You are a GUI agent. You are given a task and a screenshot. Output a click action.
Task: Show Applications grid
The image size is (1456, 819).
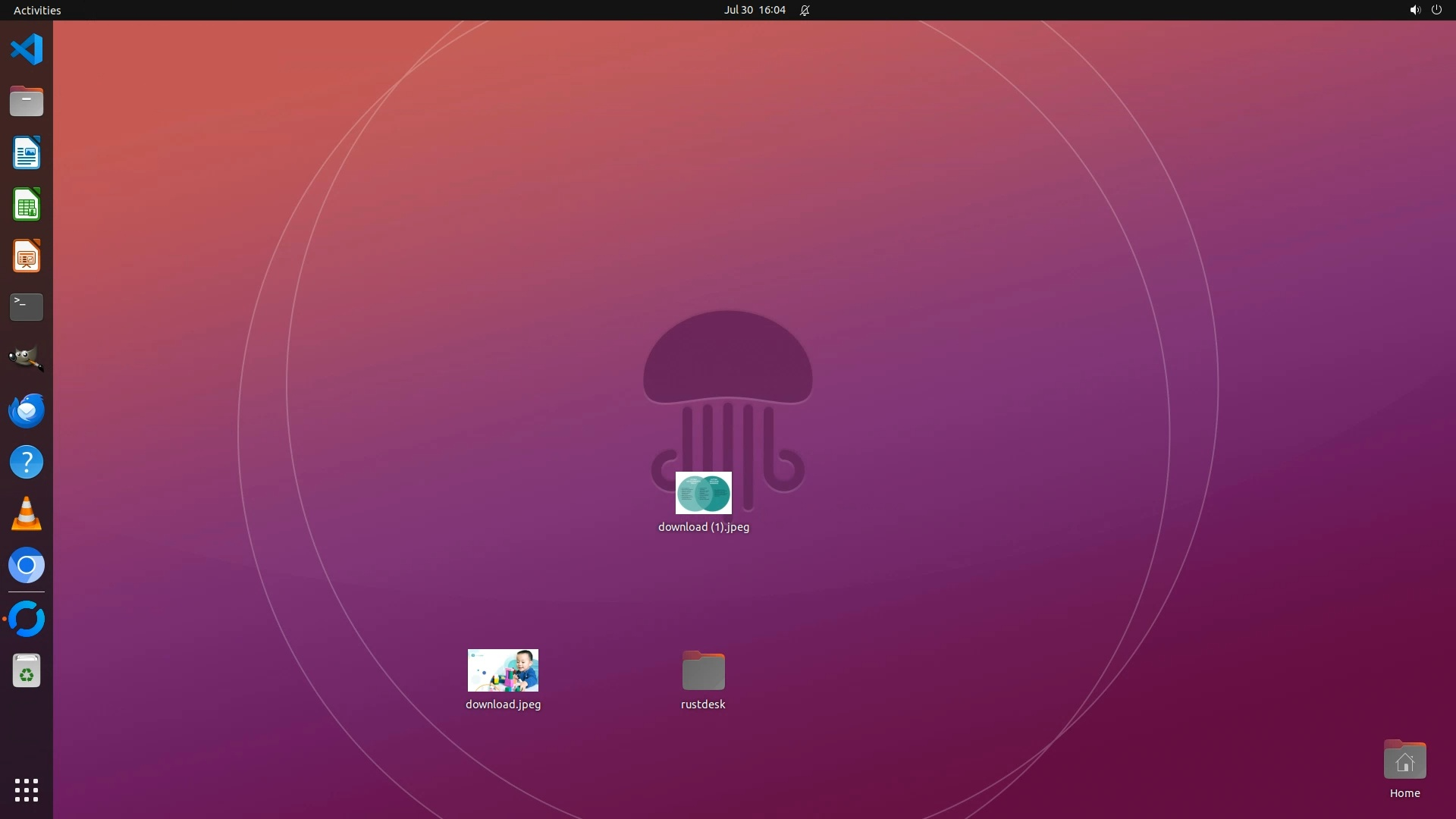27,789
